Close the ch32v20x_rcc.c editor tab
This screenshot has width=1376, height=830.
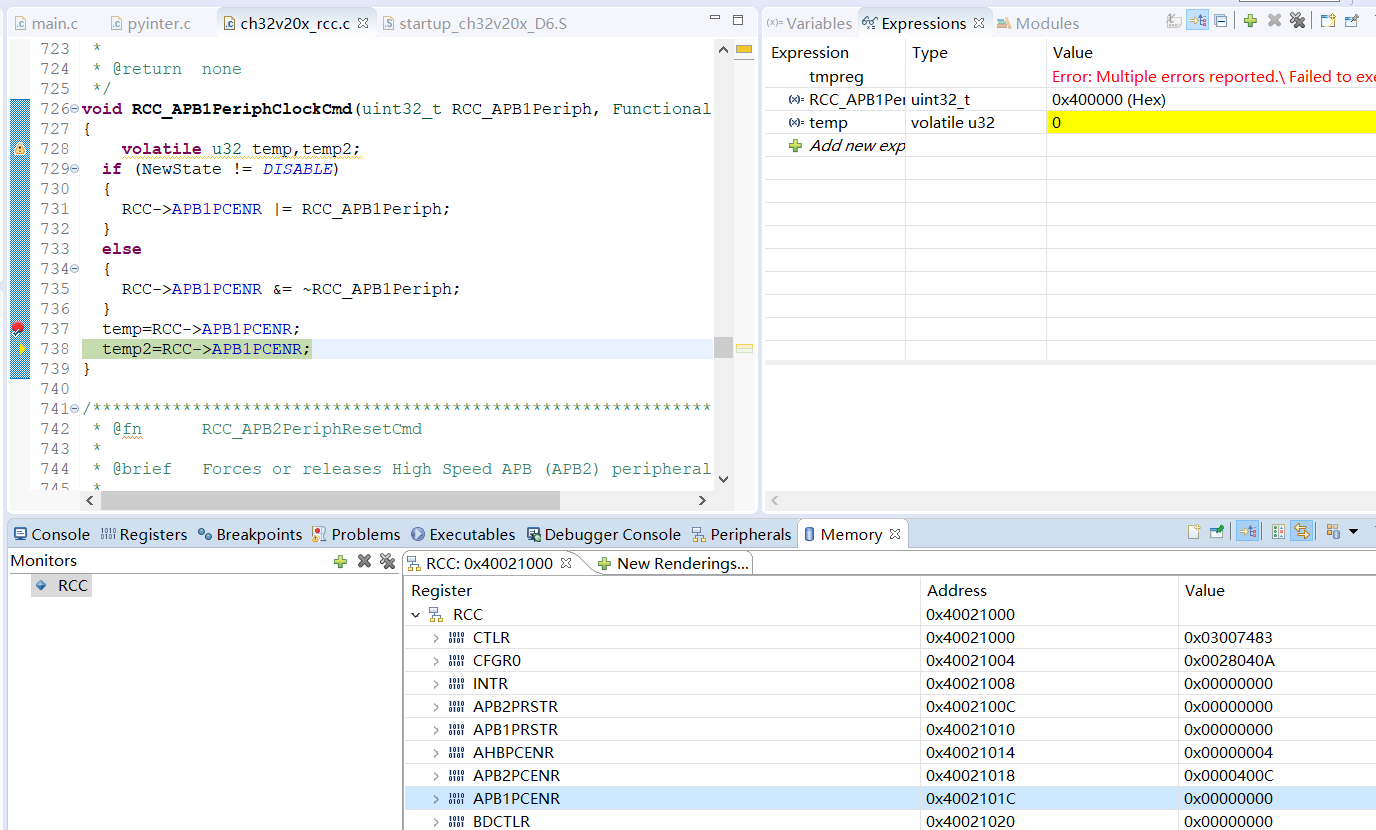click(362, 23)
